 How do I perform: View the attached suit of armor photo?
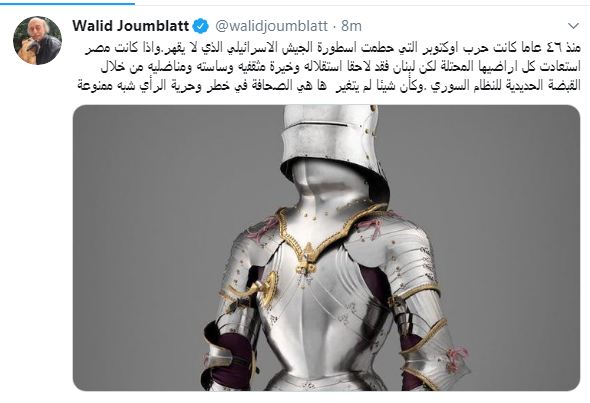(326, 248)
